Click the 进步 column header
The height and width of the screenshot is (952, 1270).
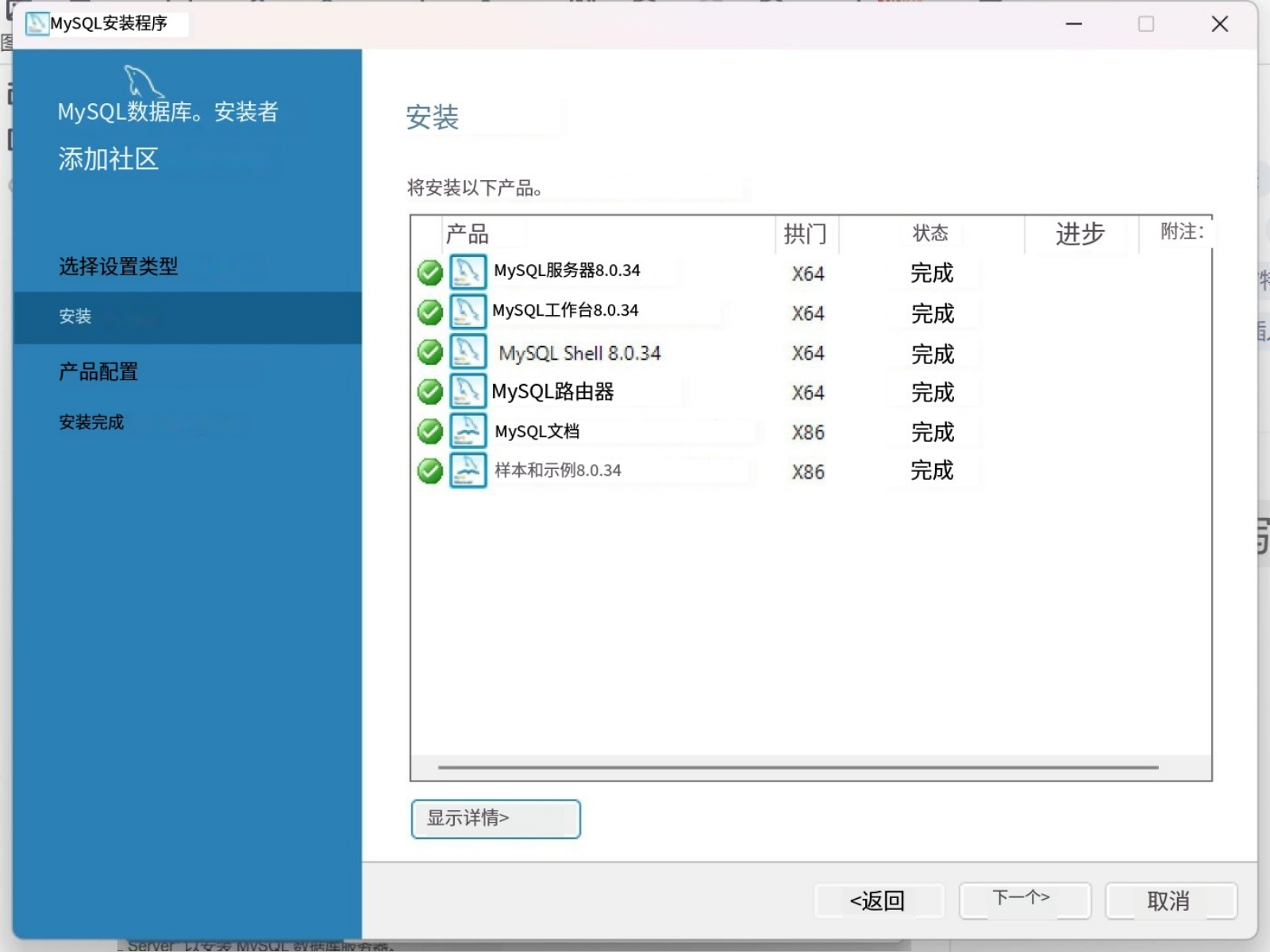pos(1081,234)
